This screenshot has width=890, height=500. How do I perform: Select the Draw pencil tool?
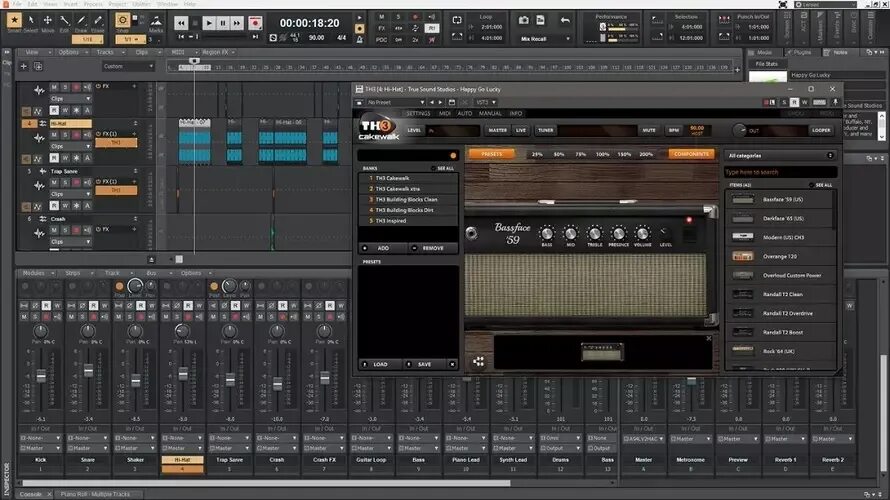coord(81,21)
